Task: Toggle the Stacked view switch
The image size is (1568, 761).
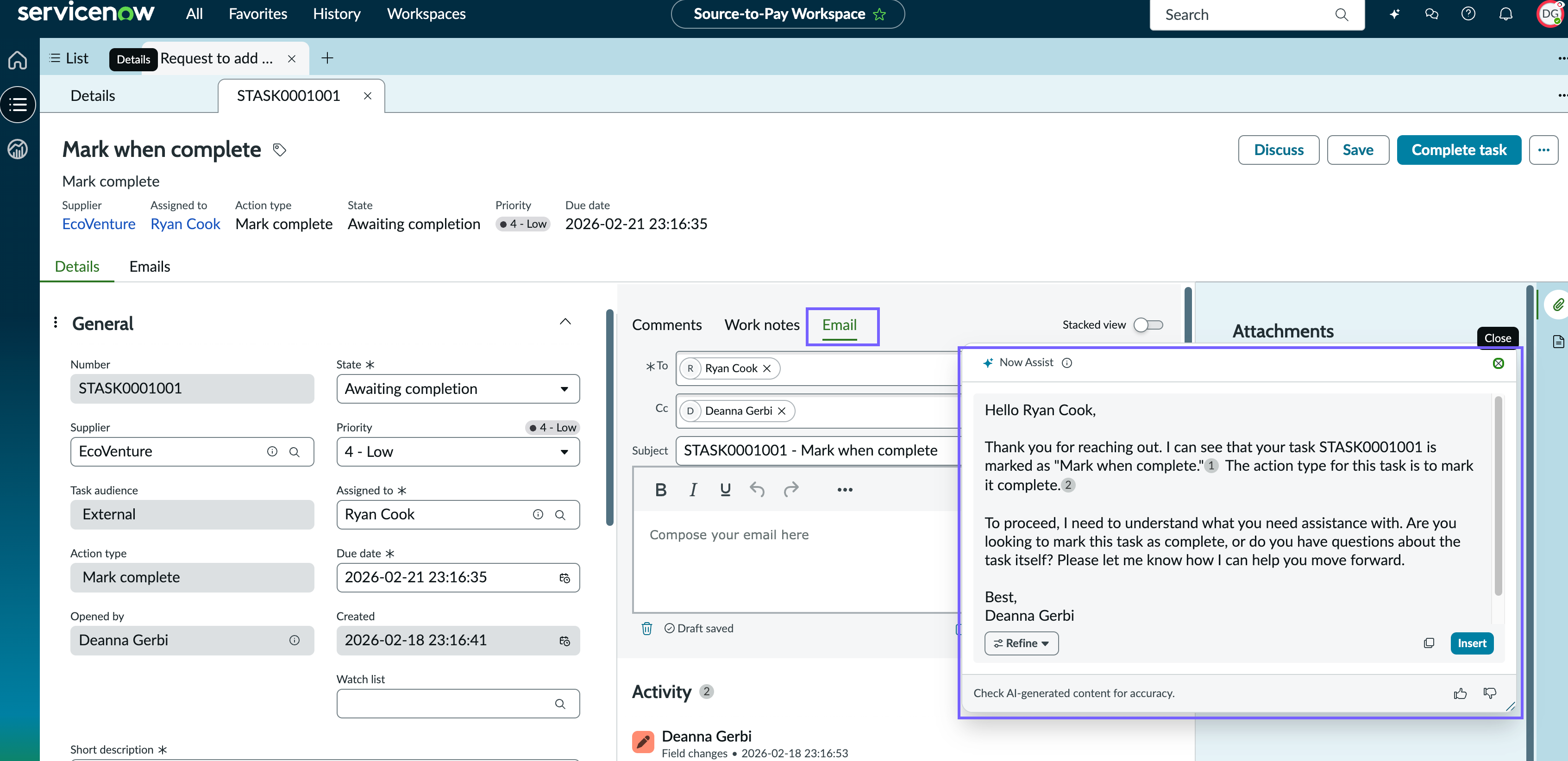Action: [1148, 325]
